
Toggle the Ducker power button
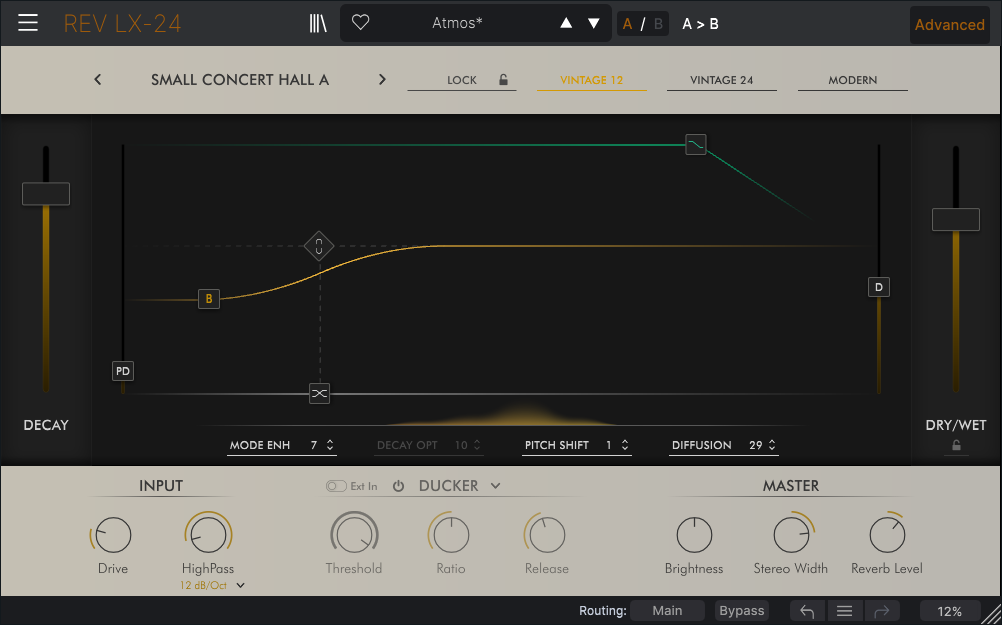(398, 486)
